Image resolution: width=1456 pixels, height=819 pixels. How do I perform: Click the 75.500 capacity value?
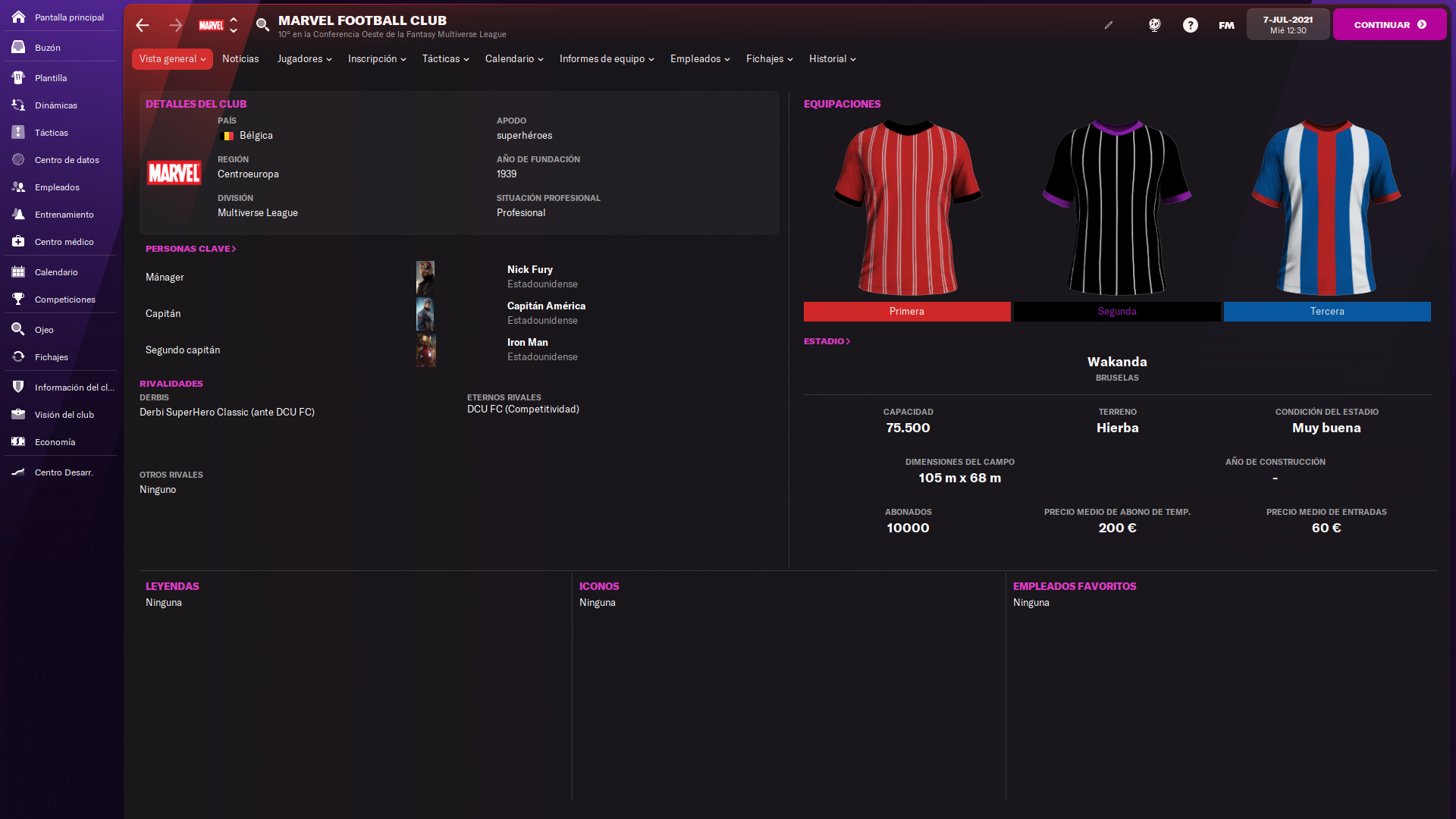click(908, 428)
